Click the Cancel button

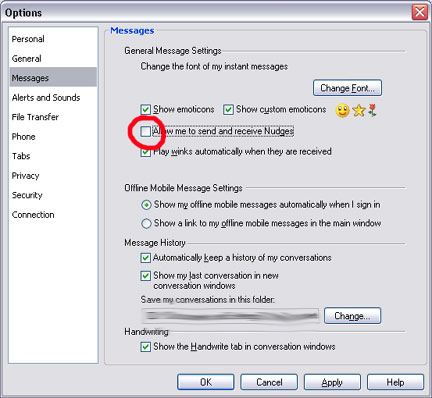[x=269, y=382]
